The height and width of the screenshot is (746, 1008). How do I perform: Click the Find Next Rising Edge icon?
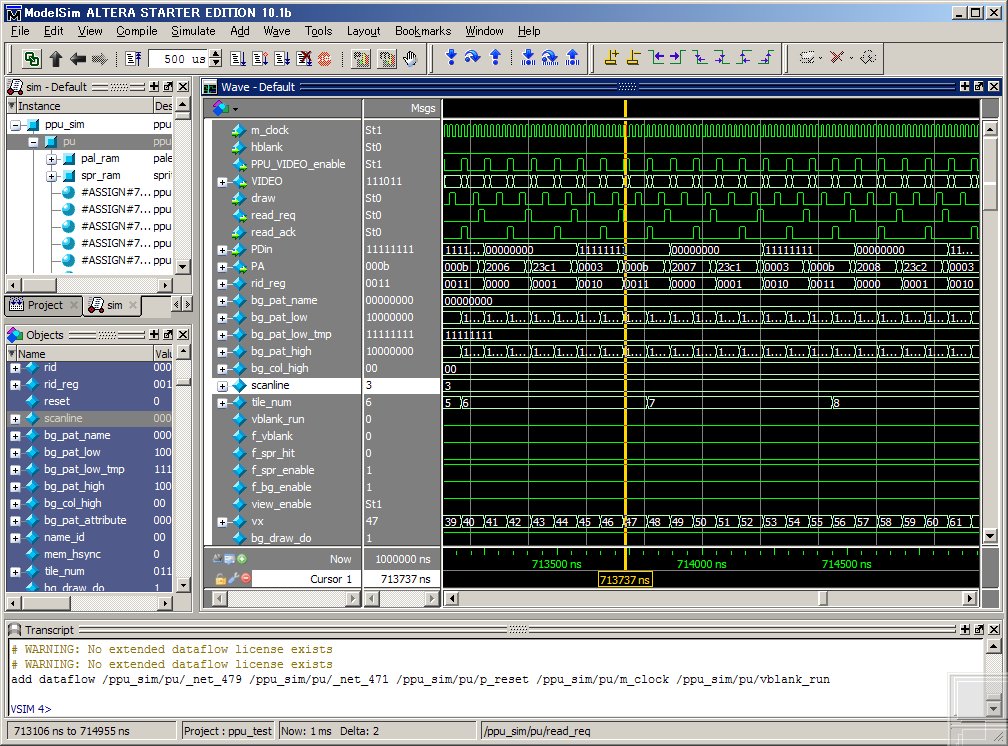[766, 57]
